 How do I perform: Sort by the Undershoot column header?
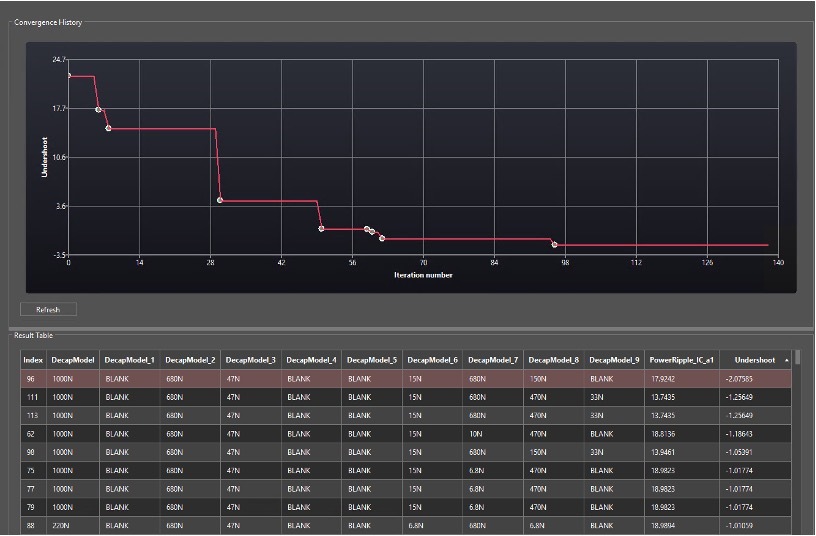point(756,360)
